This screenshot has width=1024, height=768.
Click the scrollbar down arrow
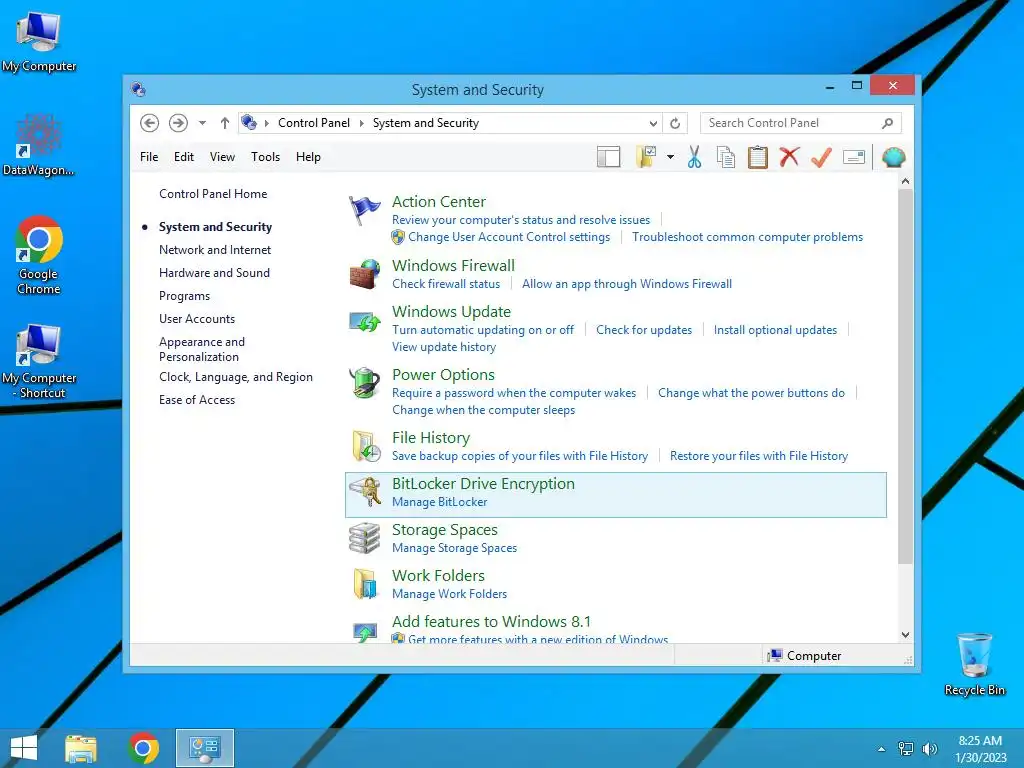(x=905, y=635)
